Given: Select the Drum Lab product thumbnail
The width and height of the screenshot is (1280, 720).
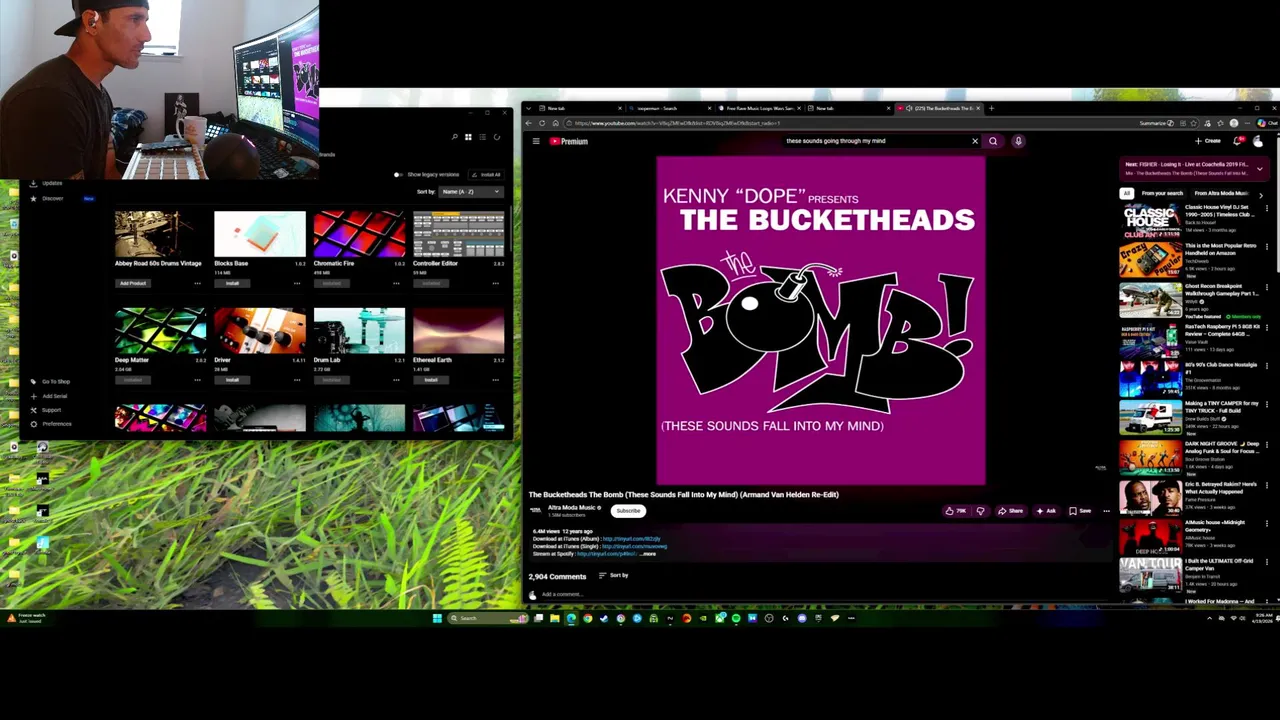Looking at the screenshot, I should [x=359, y=331].
